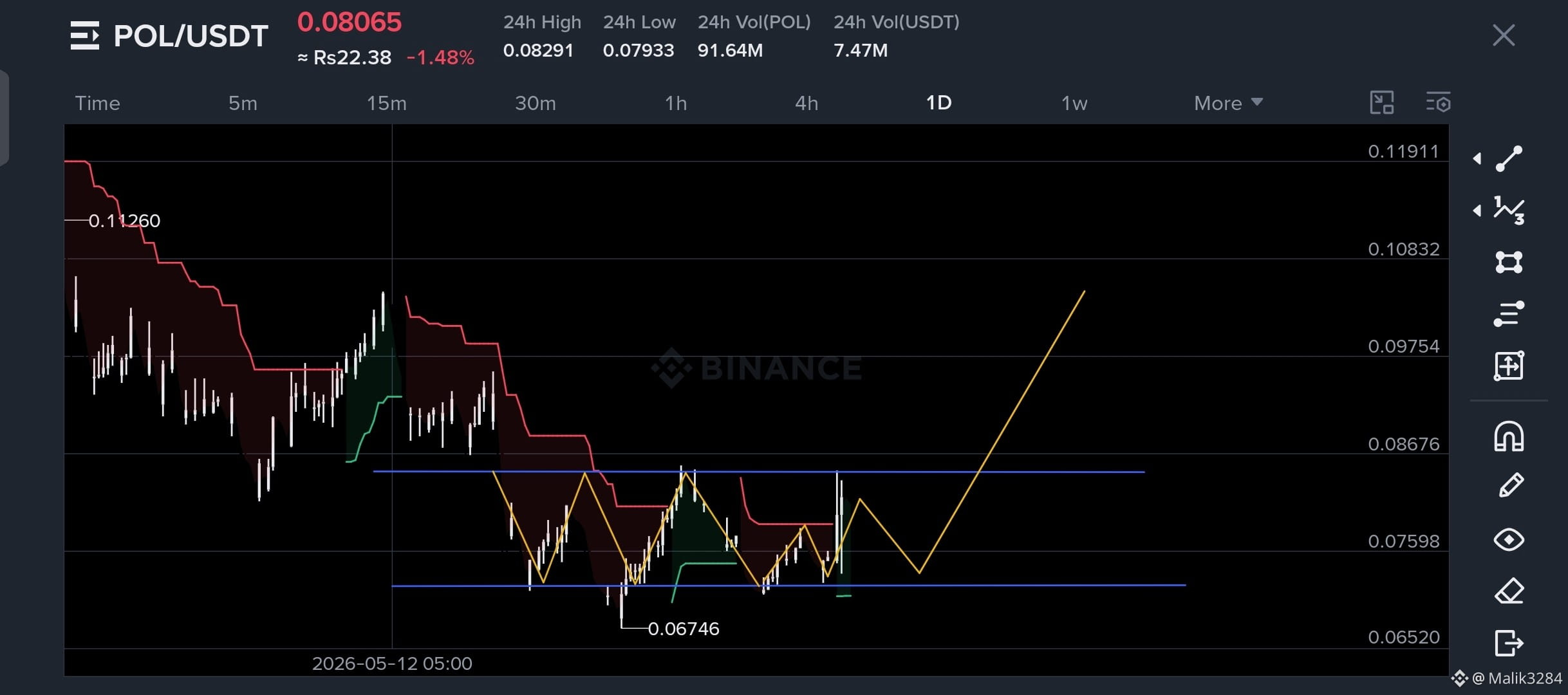Shrink chart from fullscreen view icon

pos(1381,103)
